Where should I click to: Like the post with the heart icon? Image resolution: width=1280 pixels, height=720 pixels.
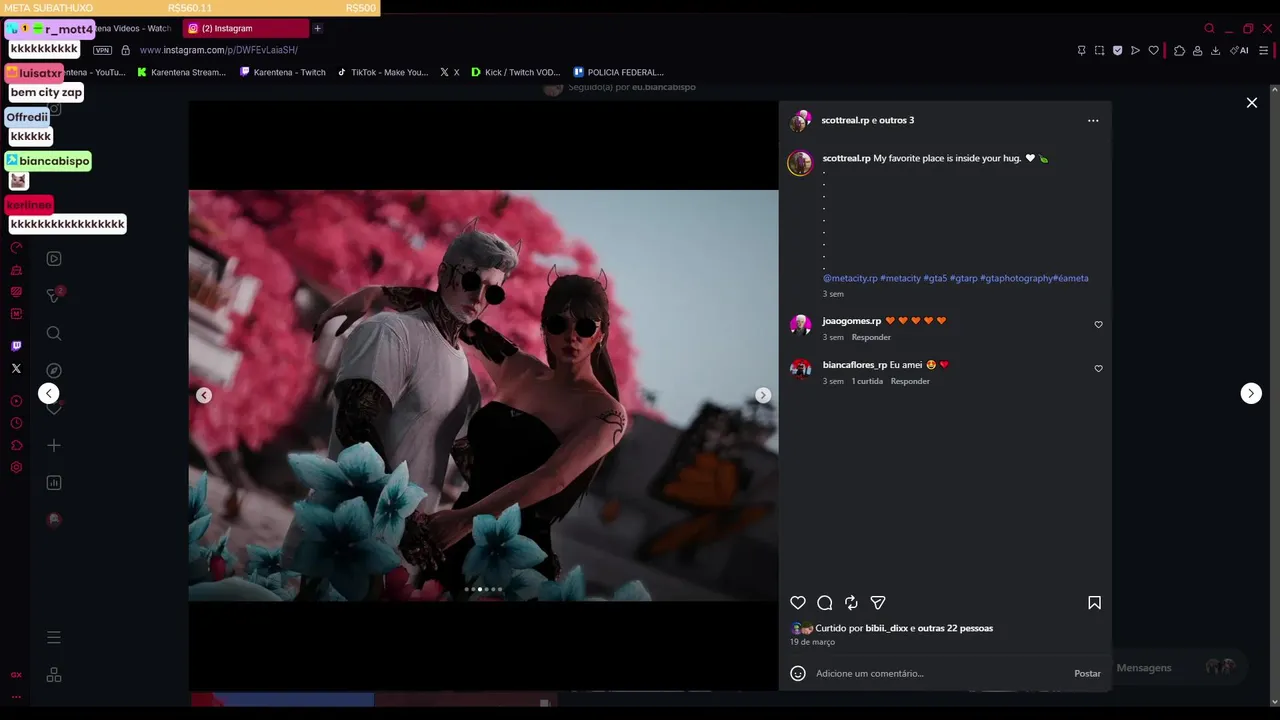pyautogui.click(x=798, y=603)
